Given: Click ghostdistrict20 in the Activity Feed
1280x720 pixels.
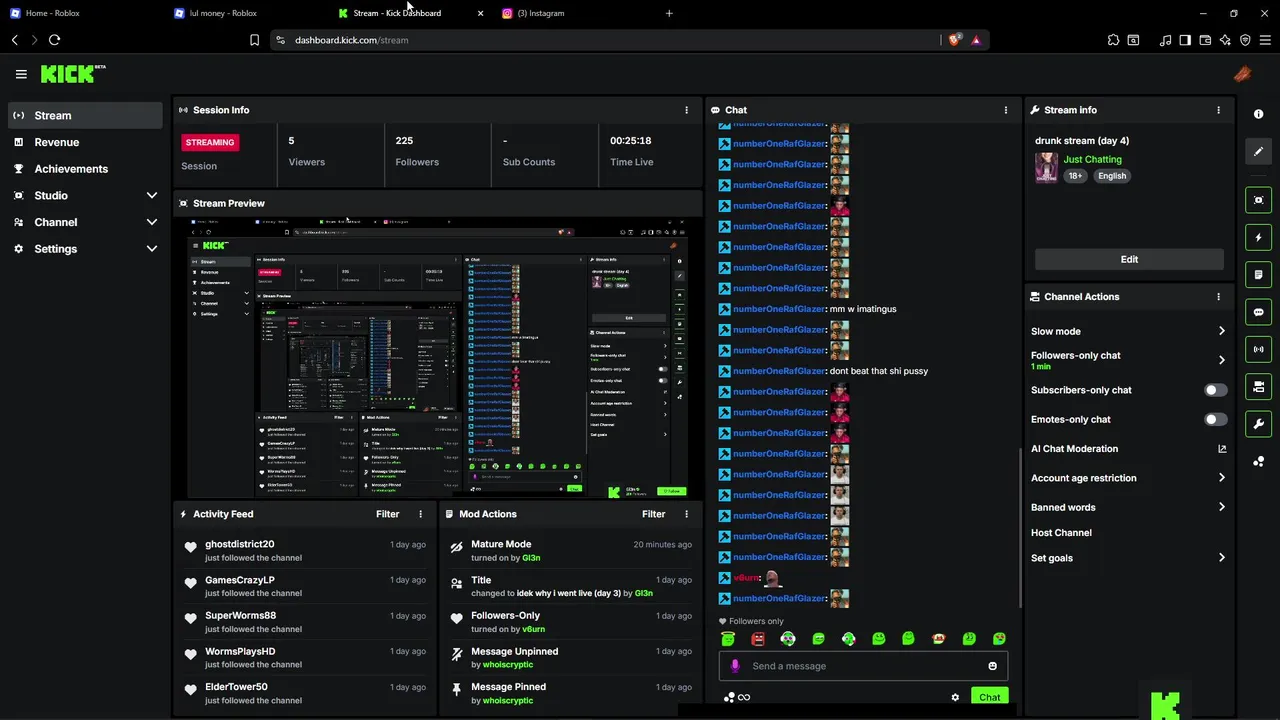Looking at the screenshot, I should point(239,544).
